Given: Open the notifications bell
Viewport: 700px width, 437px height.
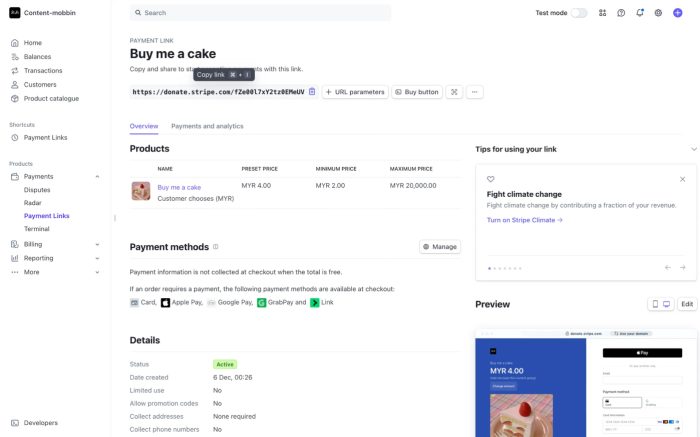Looking at the screenshot, I should [x=640, y=13].
